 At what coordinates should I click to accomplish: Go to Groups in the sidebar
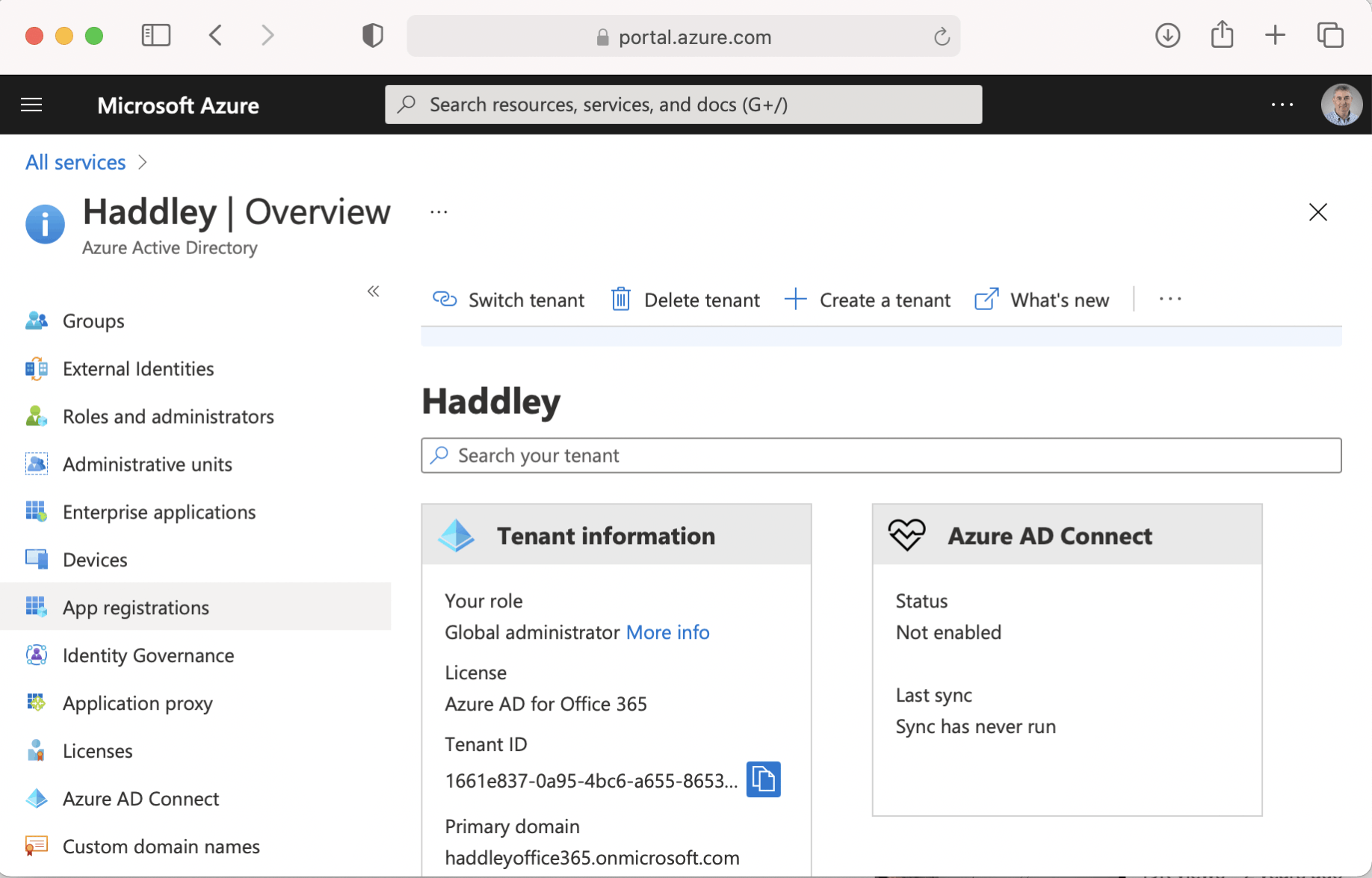[93, 321]
